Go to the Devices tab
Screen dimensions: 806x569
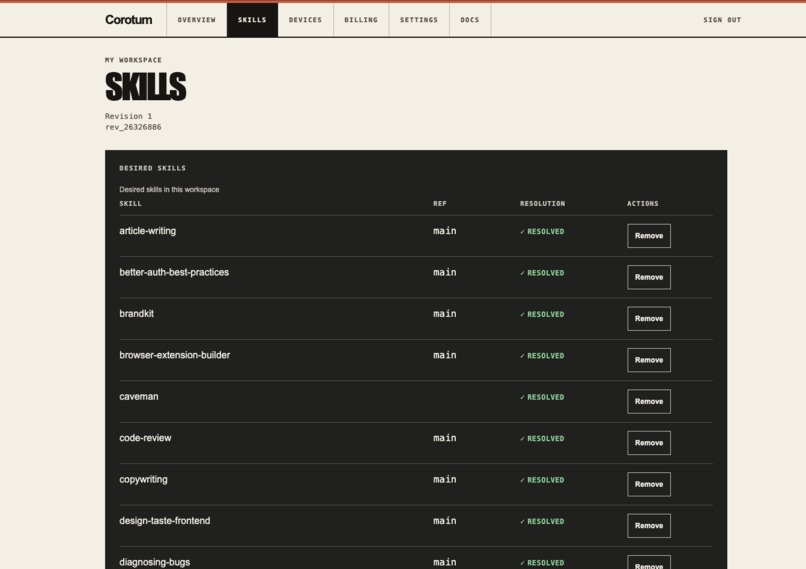point(305,20)
